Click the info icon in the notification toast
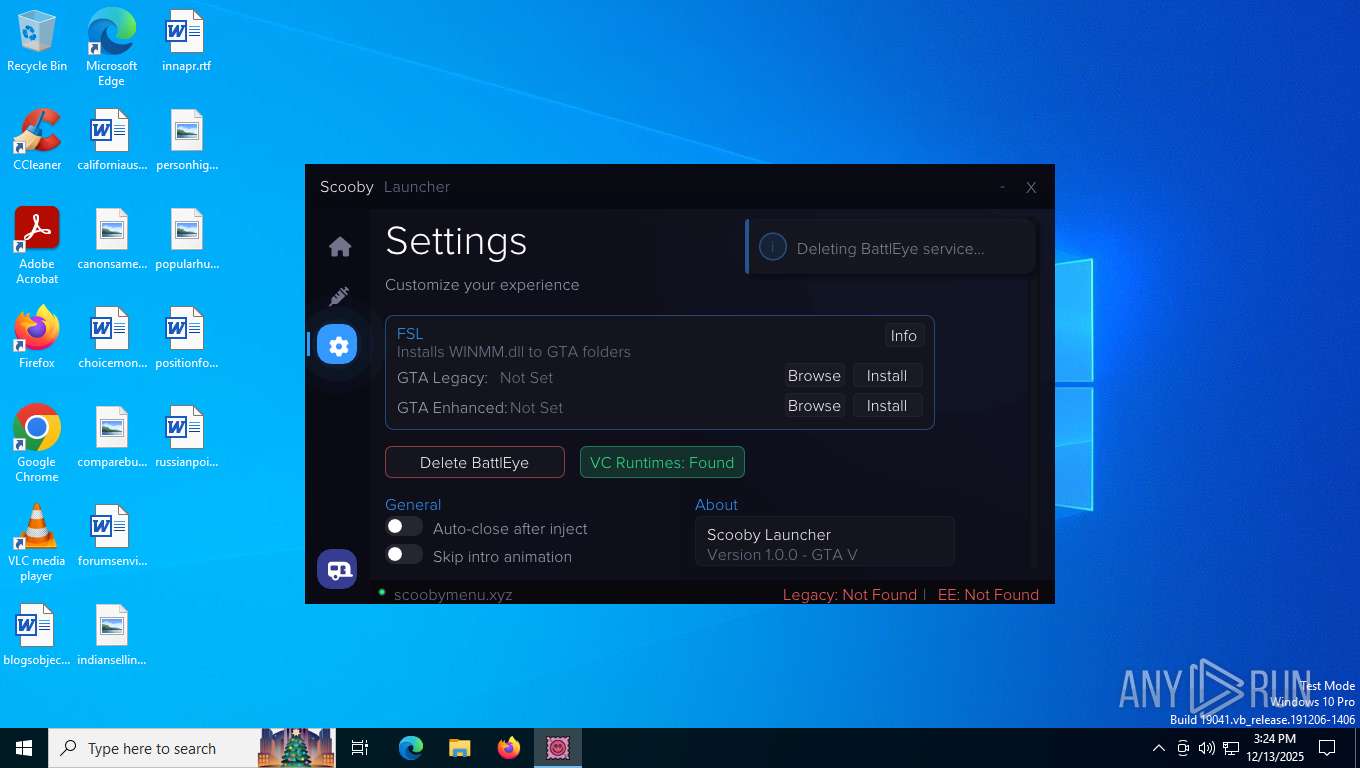This screenshot has width=1360, height=768. (772, 248)
